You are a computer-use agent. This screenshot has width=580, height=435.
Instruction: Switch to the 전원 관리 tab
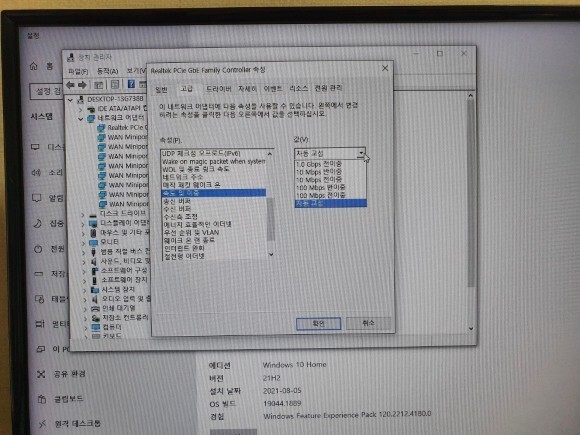(328, 88)
